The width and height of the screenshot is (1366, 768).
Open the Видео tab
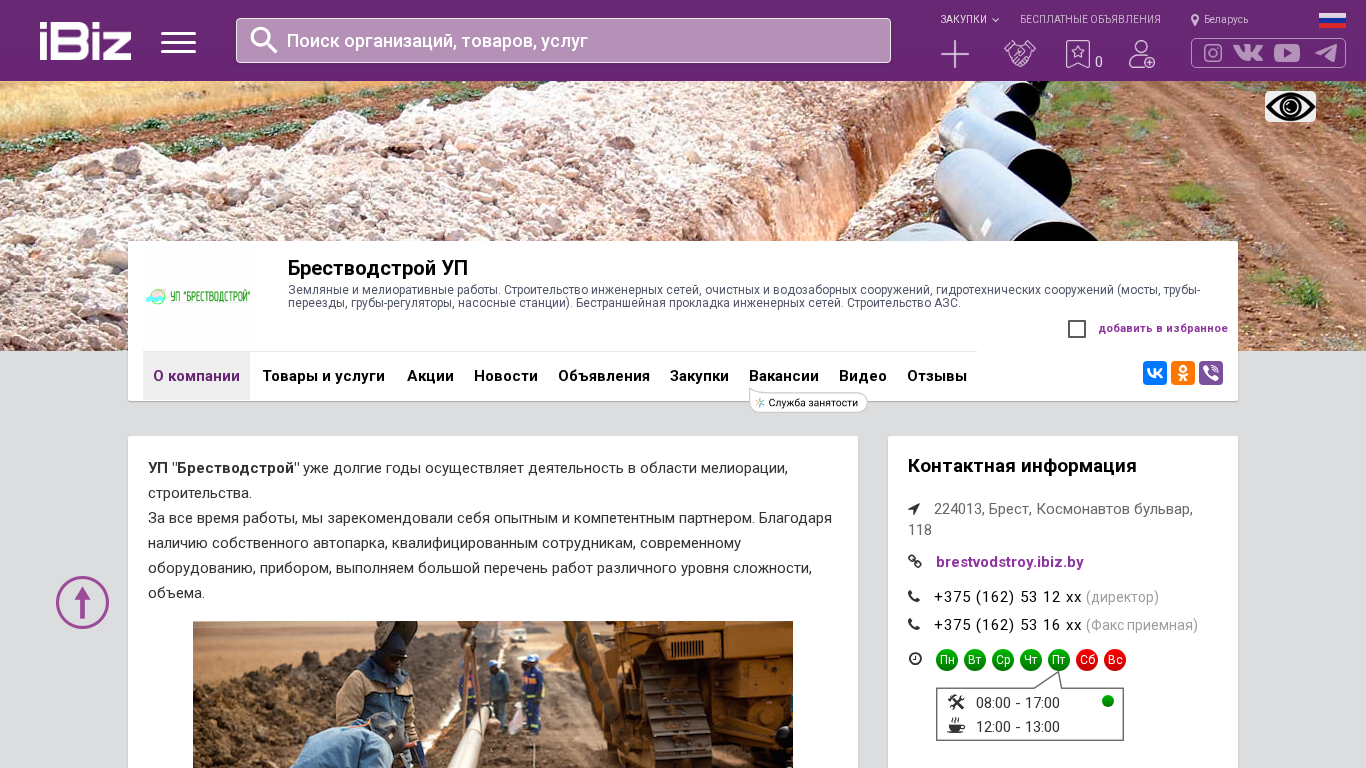[x=863, y=376]
